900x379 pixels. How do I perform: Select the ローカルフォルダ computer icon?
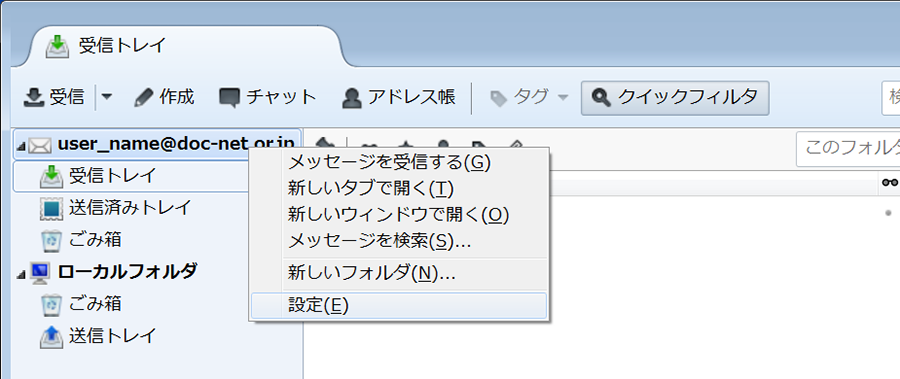40,273
